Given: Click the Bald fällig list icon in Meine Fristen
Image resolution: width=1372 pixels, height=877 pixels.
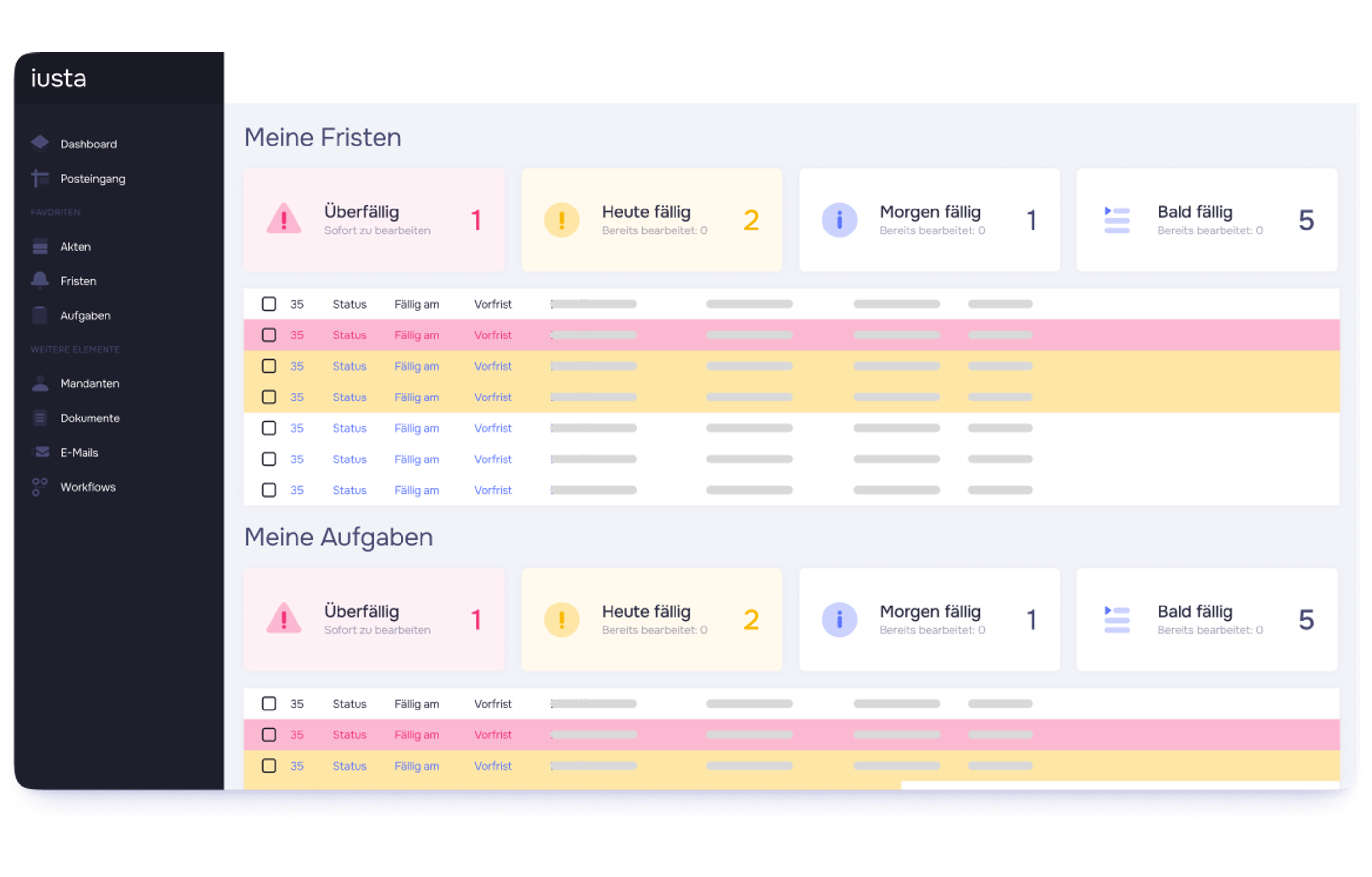Looking at the screenshot, I should (x=1117, y=220).
